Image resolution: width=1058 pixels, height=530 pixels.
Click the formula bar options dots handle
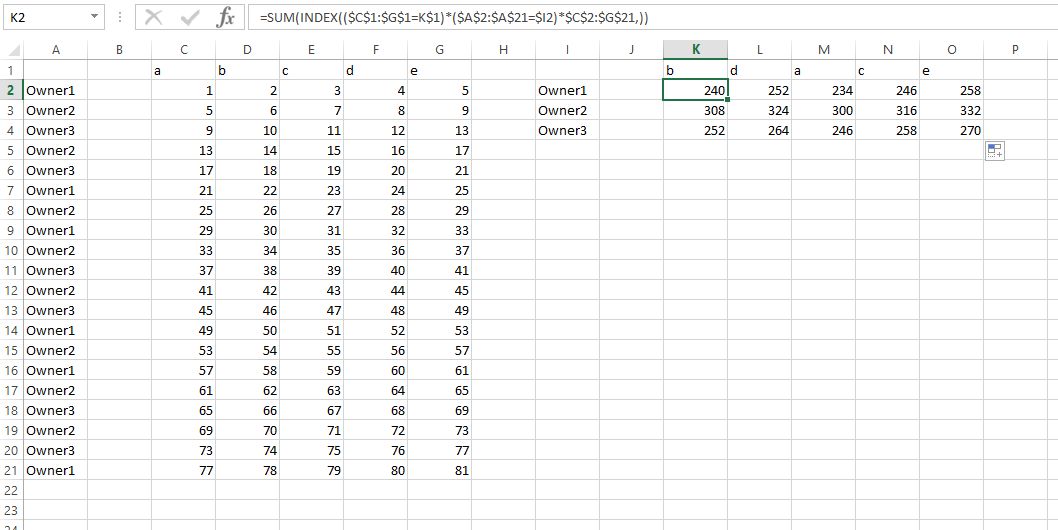[x=120, y=18]
